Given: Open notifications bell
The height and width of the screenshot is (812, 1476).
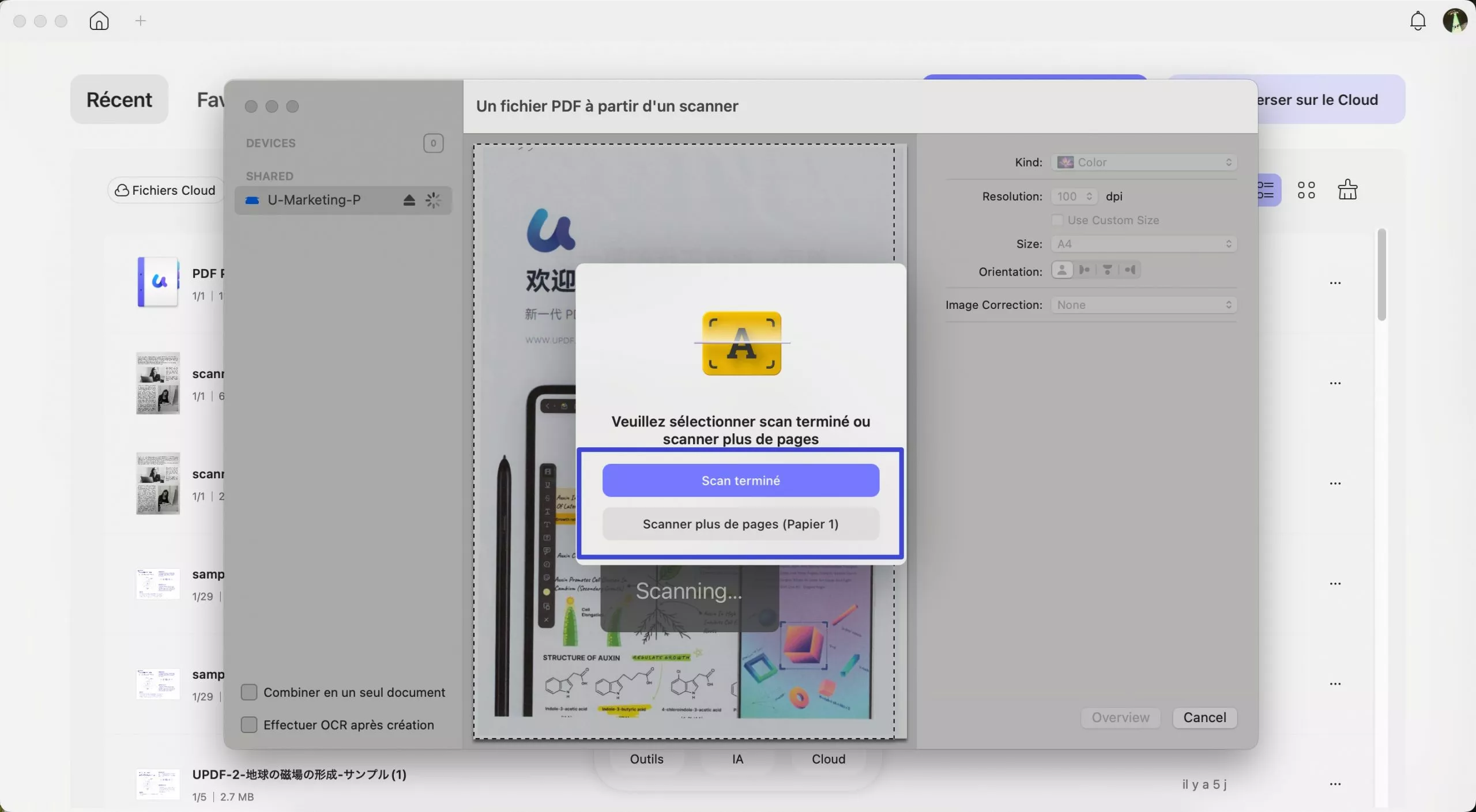Looking at the screenshot, I should point(1417,21).
